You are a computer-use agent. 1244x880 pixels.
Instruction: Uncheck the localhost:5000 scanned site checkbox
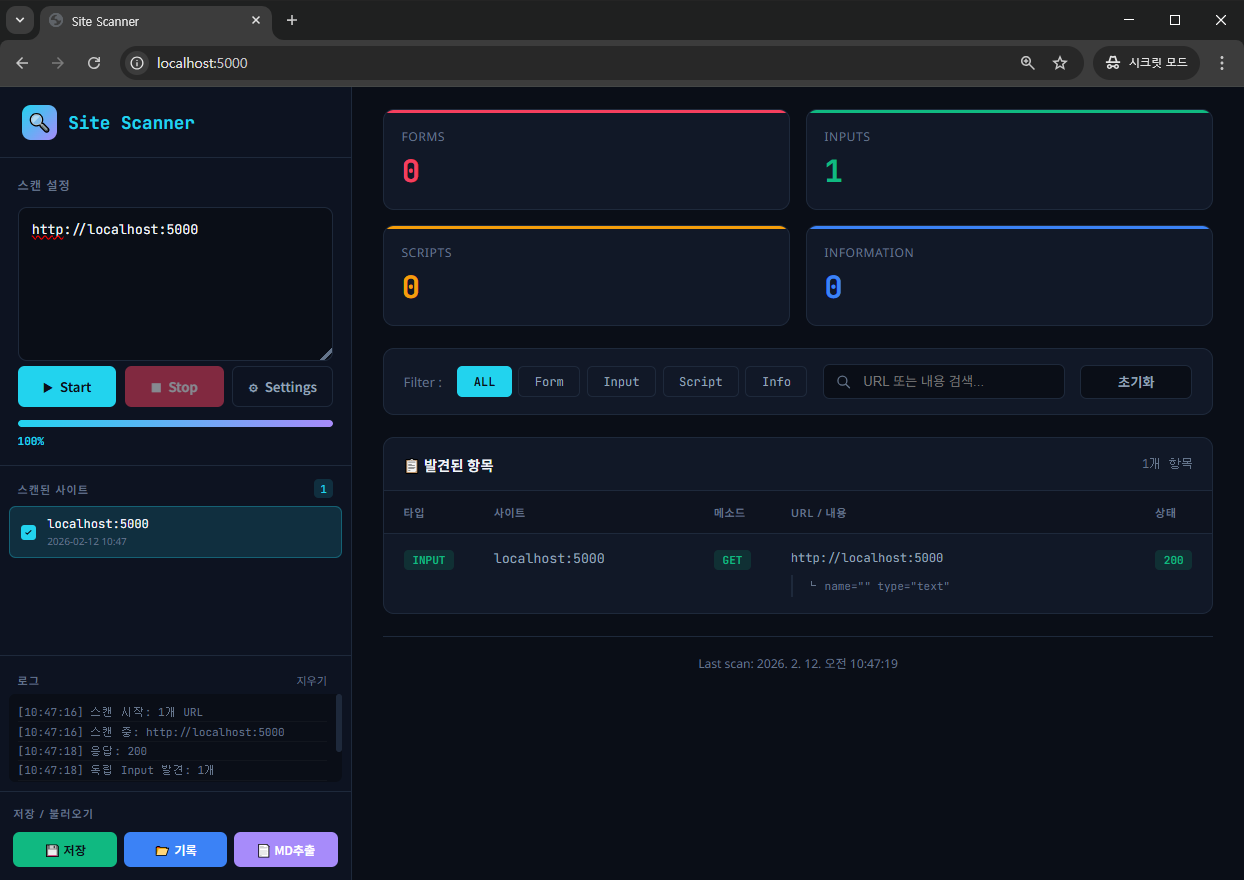click(x=29, y=532)
